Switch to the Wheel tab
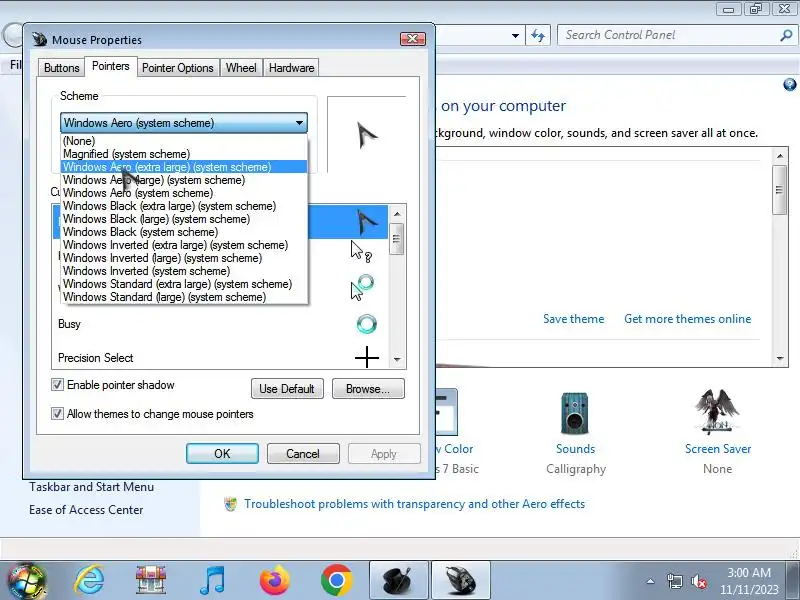 [241, 68]
